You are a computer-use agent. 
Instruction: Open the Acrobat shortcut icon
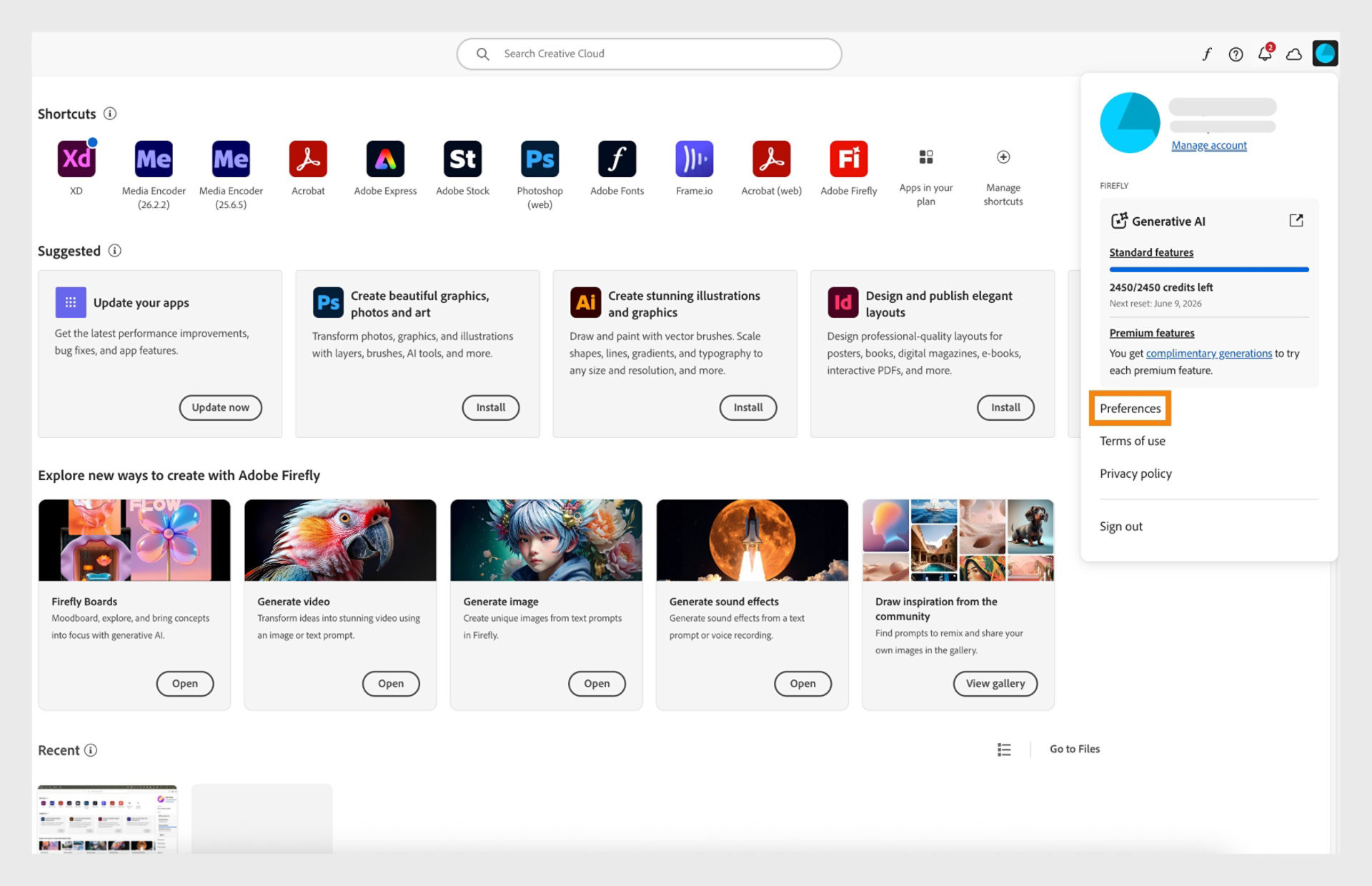point(308,159)
